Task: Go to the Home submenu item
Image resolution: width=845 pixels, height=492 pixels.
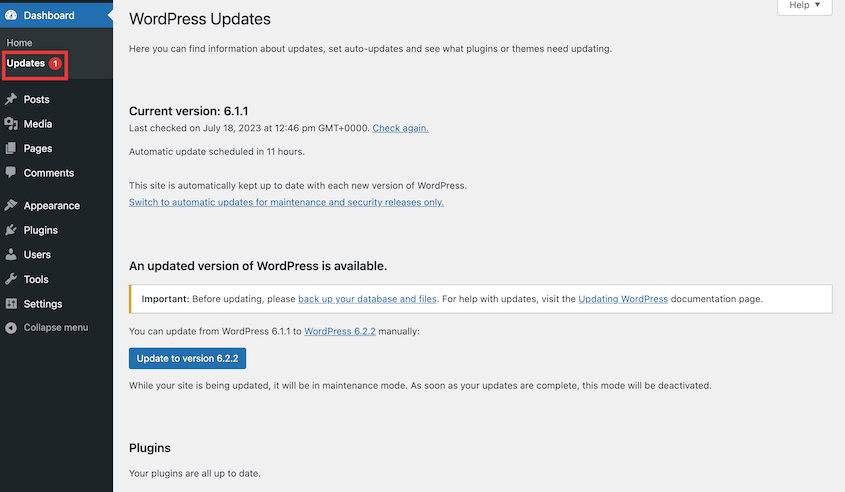Action: tap(19, 43)
